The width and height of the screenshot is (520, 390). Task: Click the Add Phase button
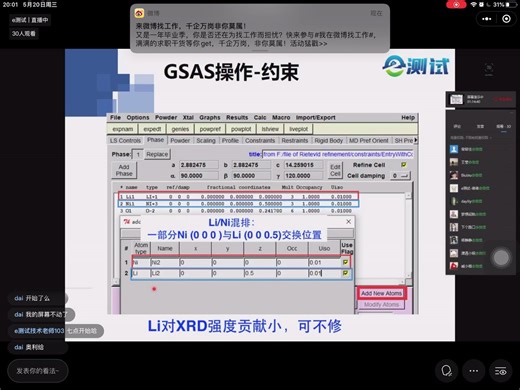point(124,170)
